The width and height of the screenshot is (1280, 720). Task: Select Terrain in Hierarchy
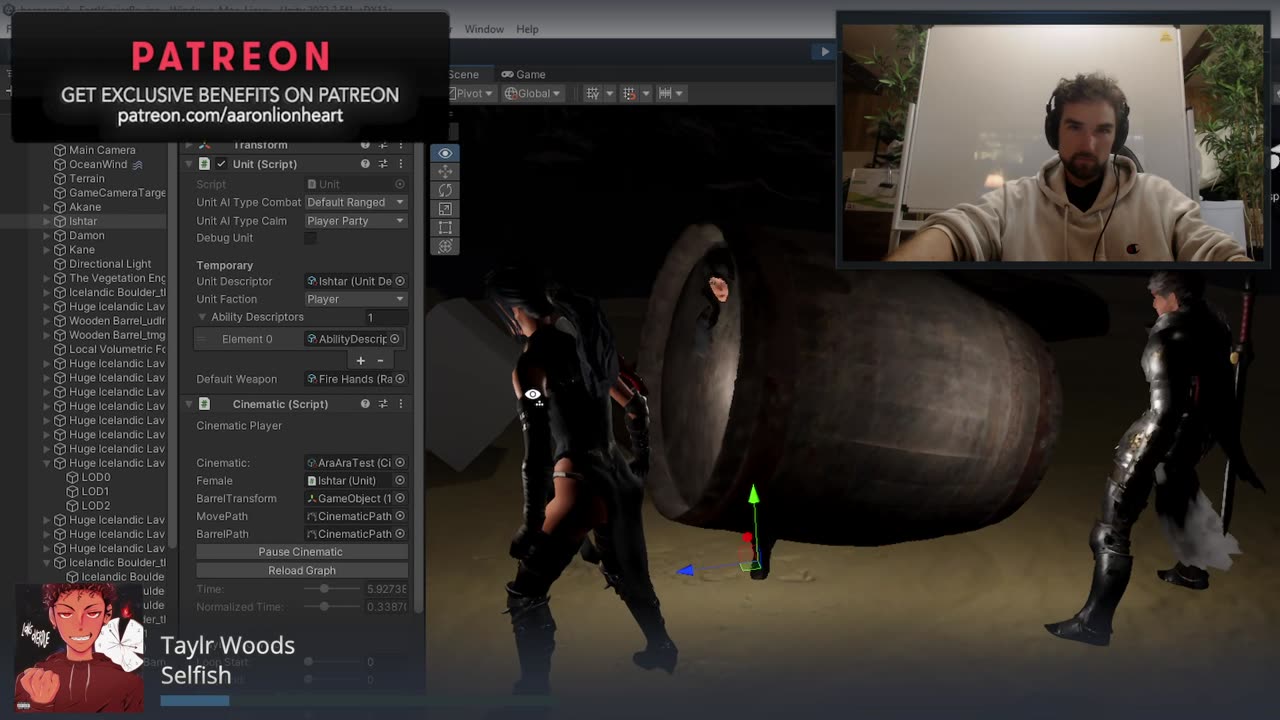[87, 178]
